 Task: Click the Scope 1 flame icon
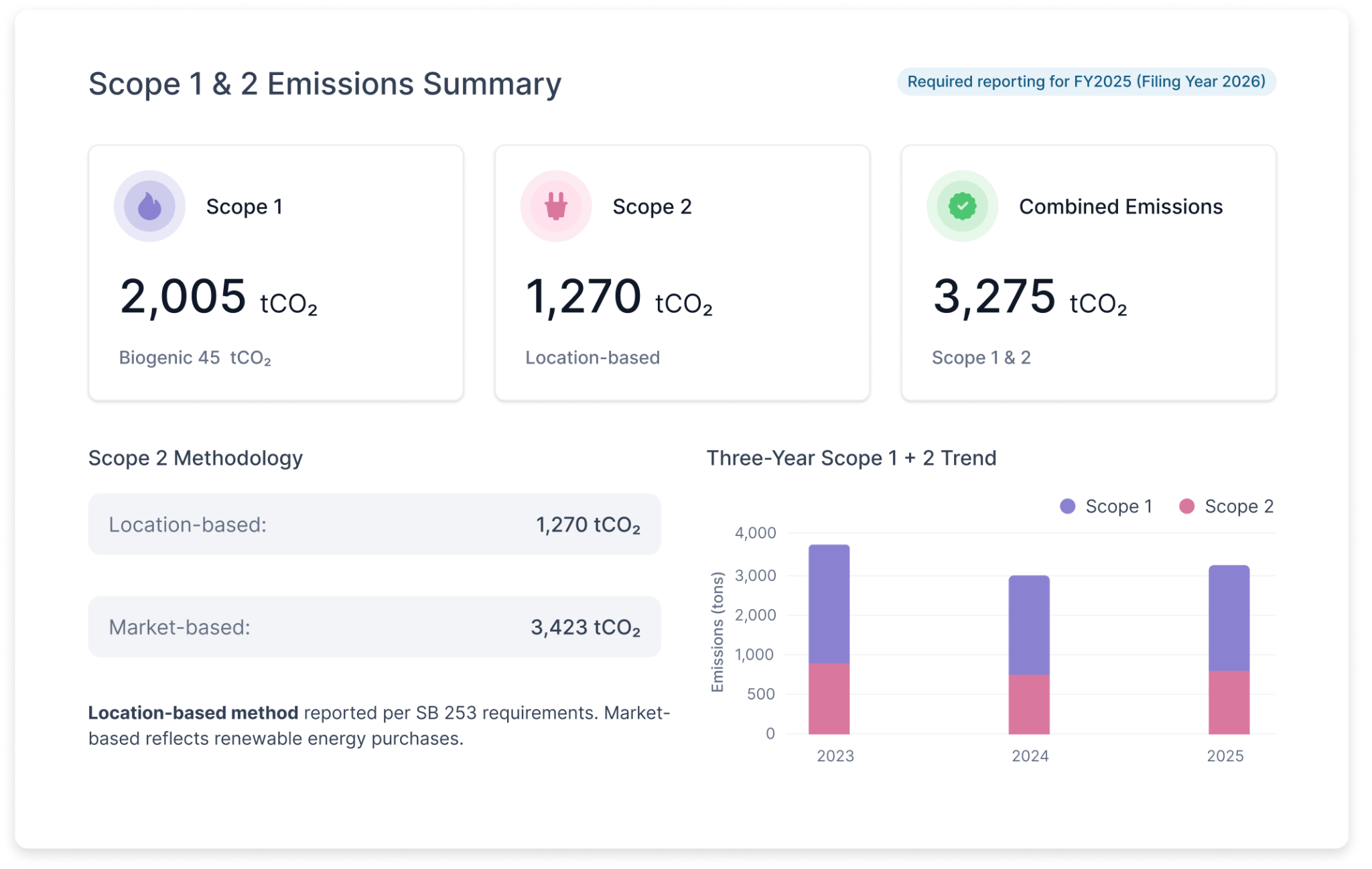coord(149,206)
